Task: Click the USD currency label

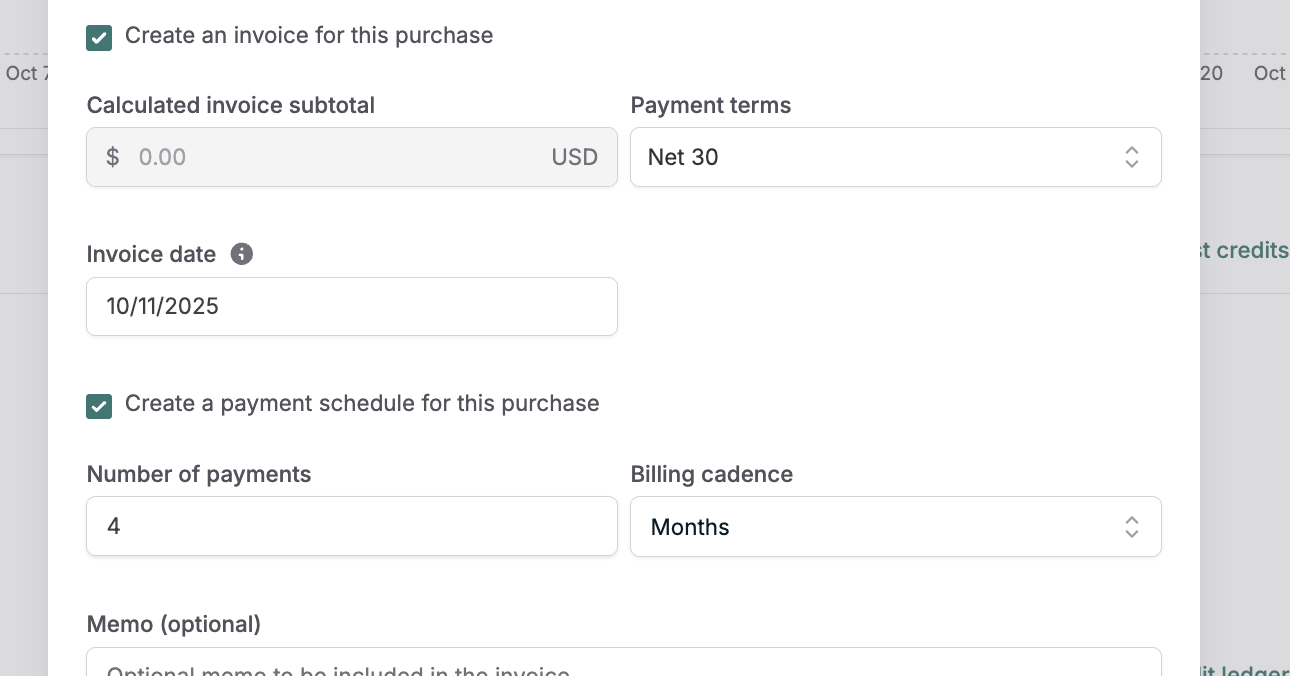Action: point(574,157)
